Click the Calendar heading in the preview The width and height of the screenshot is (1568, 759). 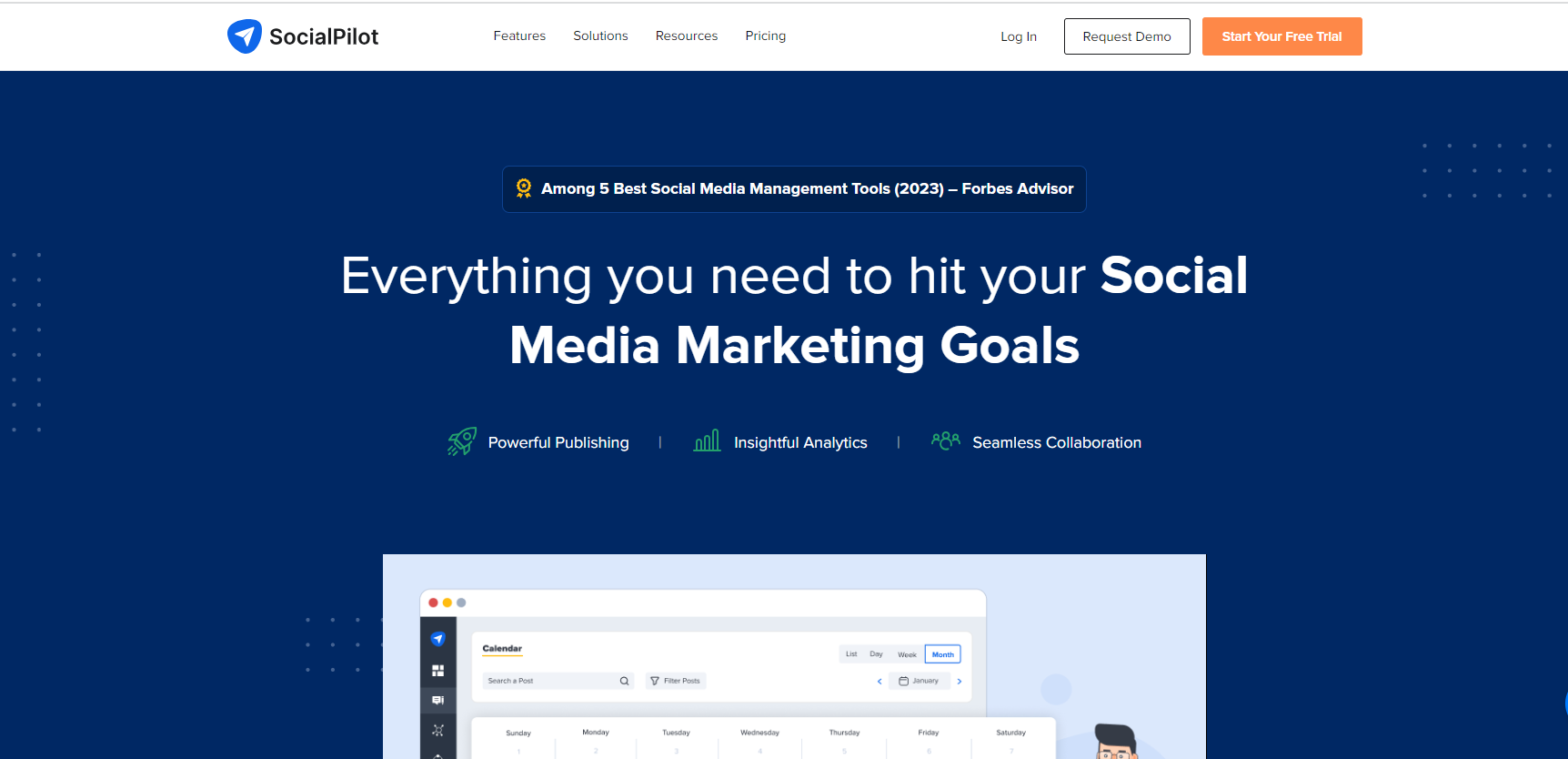click(502, 649)
